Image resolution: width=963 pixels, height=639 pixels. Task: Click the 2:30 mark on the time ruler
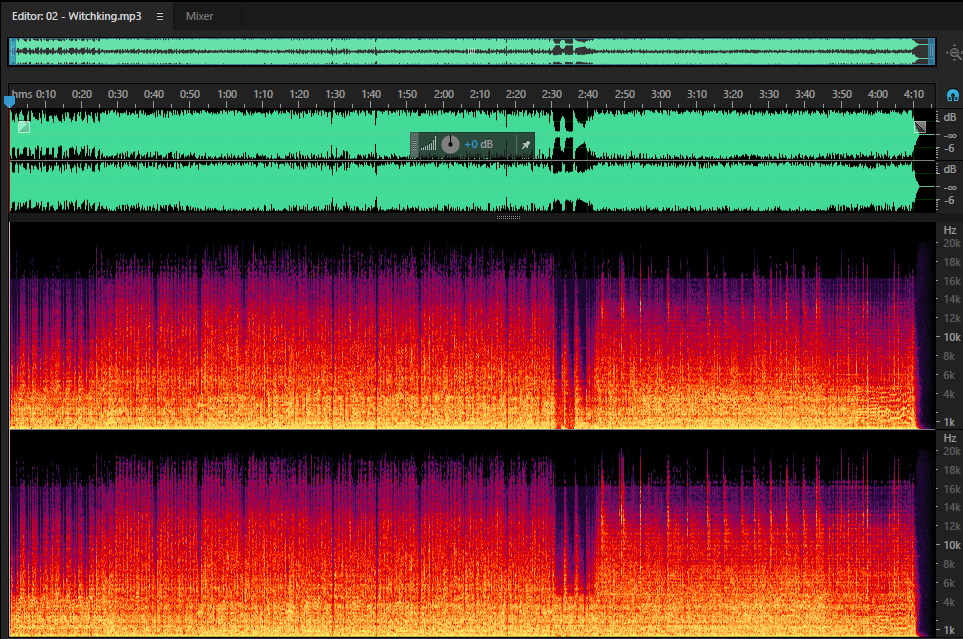[x=552, y=95]
